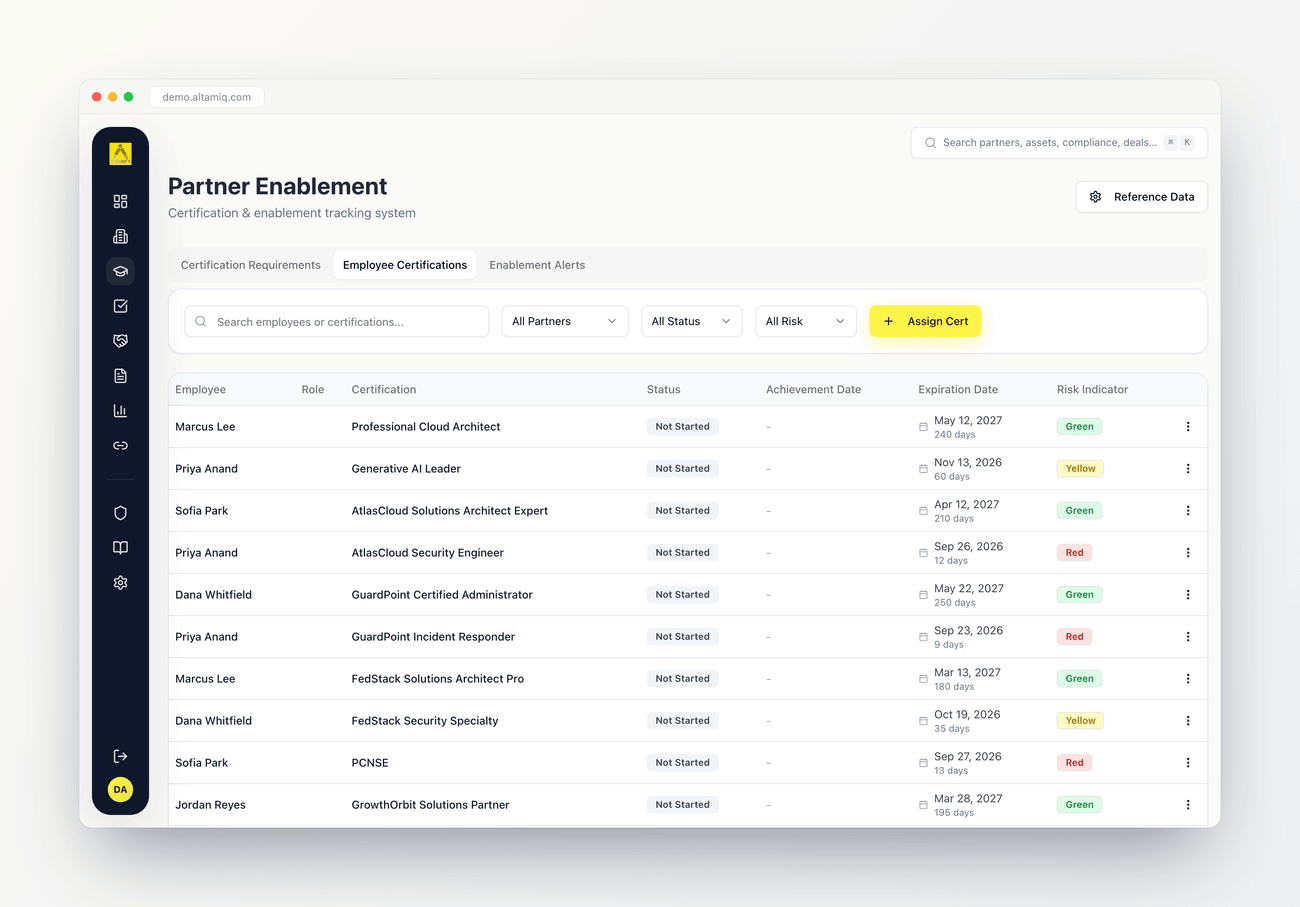Click the Achievement Date column header
1300x907 pixels.
tap(813, 390)
